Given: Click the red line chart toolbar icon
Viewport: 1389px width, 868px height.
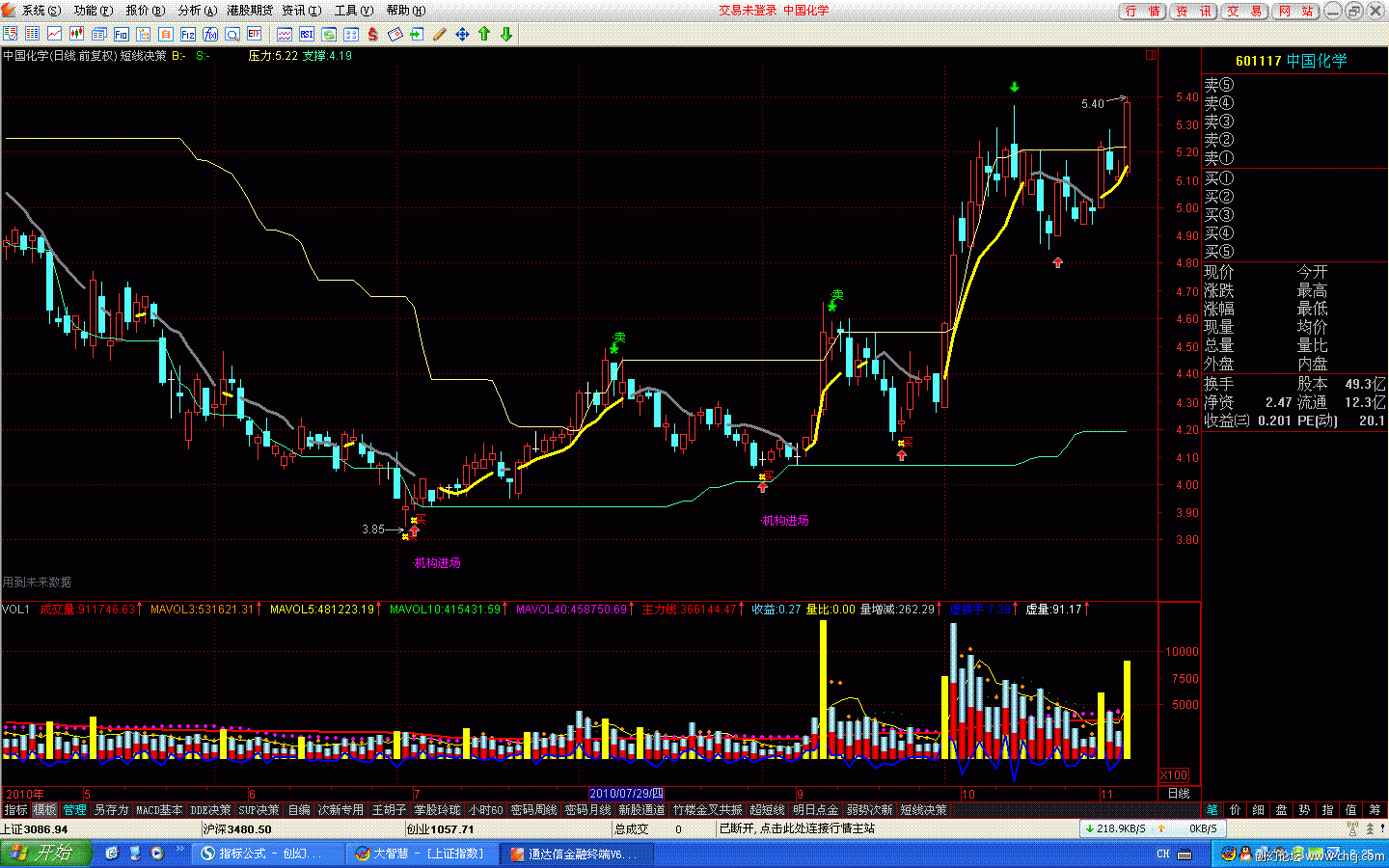Looking at the screenshot, I should pyautogui.click(x=54, y=34).
